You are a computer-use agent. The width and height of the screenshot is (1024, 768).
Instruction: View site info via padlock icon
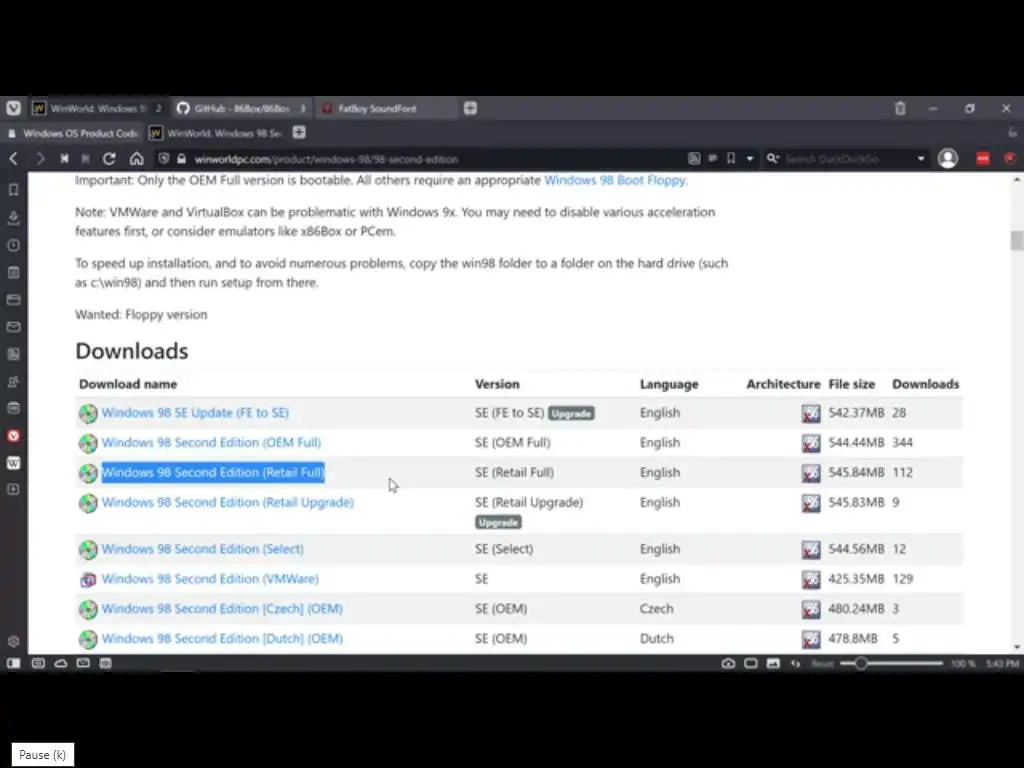[182, 159]
